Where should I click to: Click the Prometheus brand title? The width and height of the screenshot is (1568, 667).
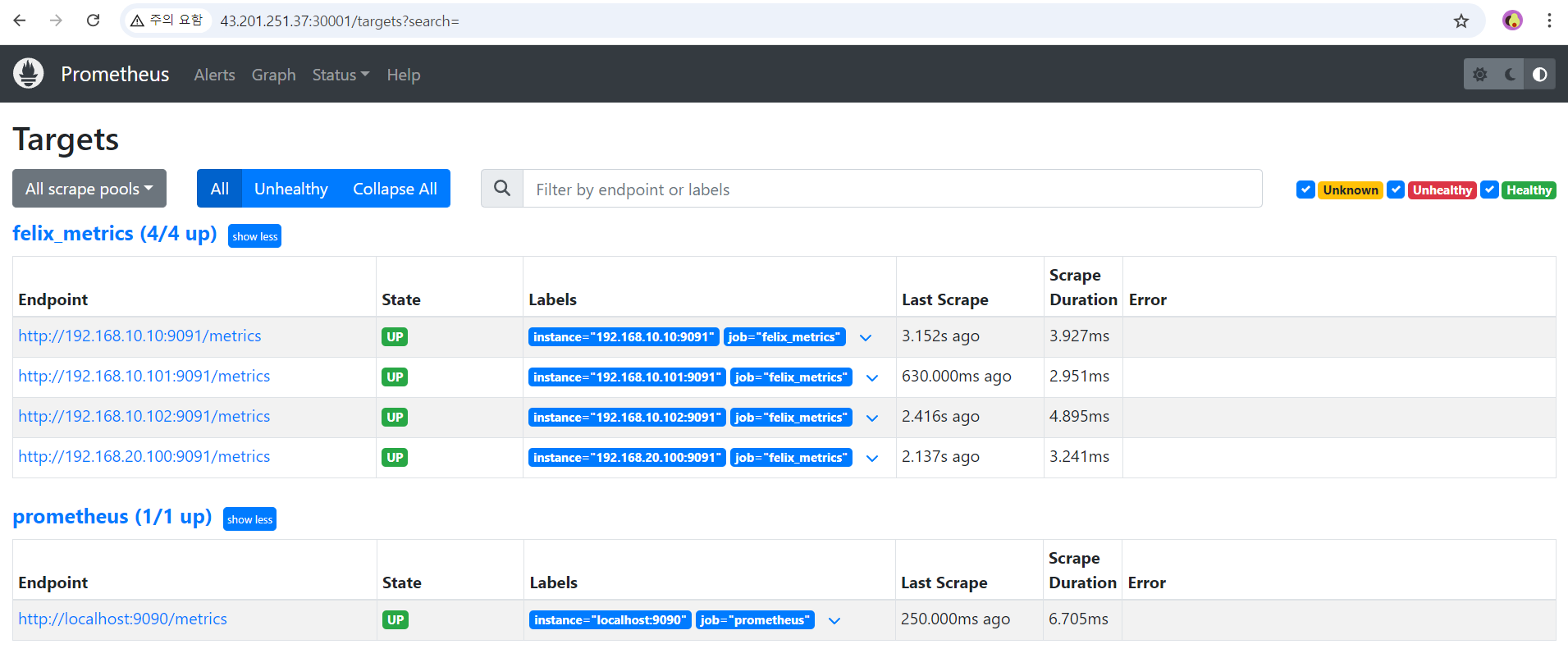(x=115, y=74)
